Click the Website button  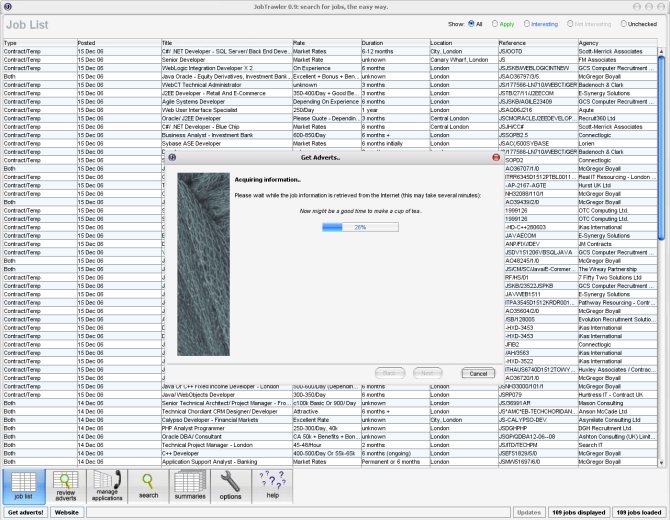pyautogui.click(x=67, y=512)
